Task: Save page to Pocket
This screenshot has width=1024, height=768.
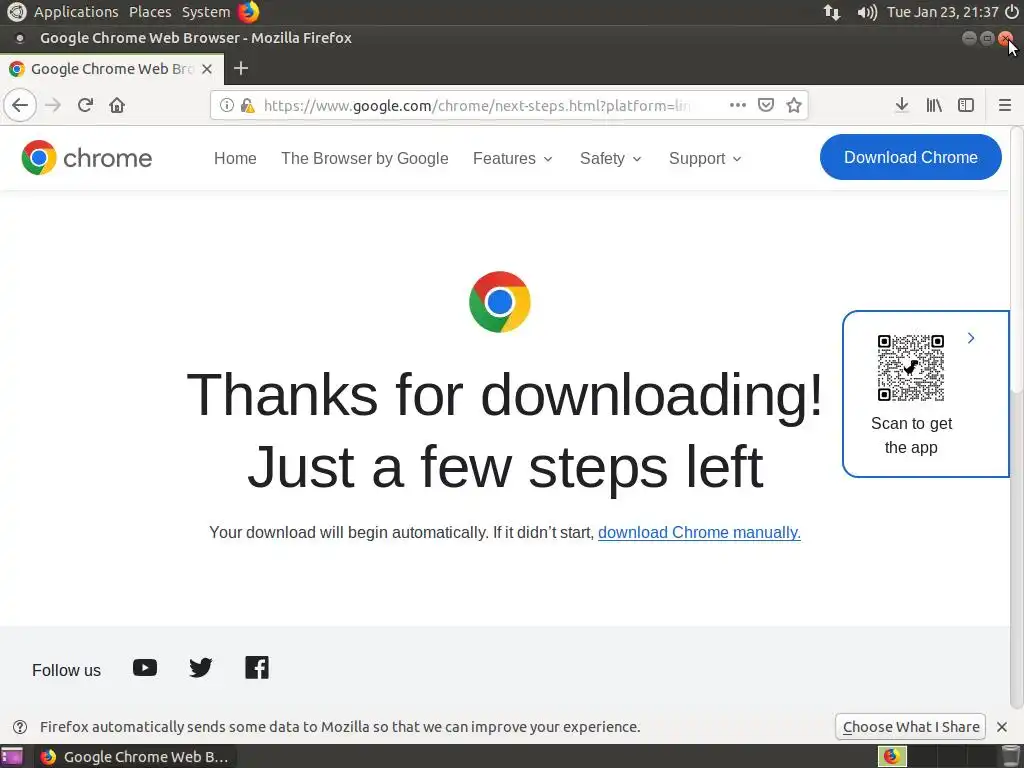Action: coord(766,105)
